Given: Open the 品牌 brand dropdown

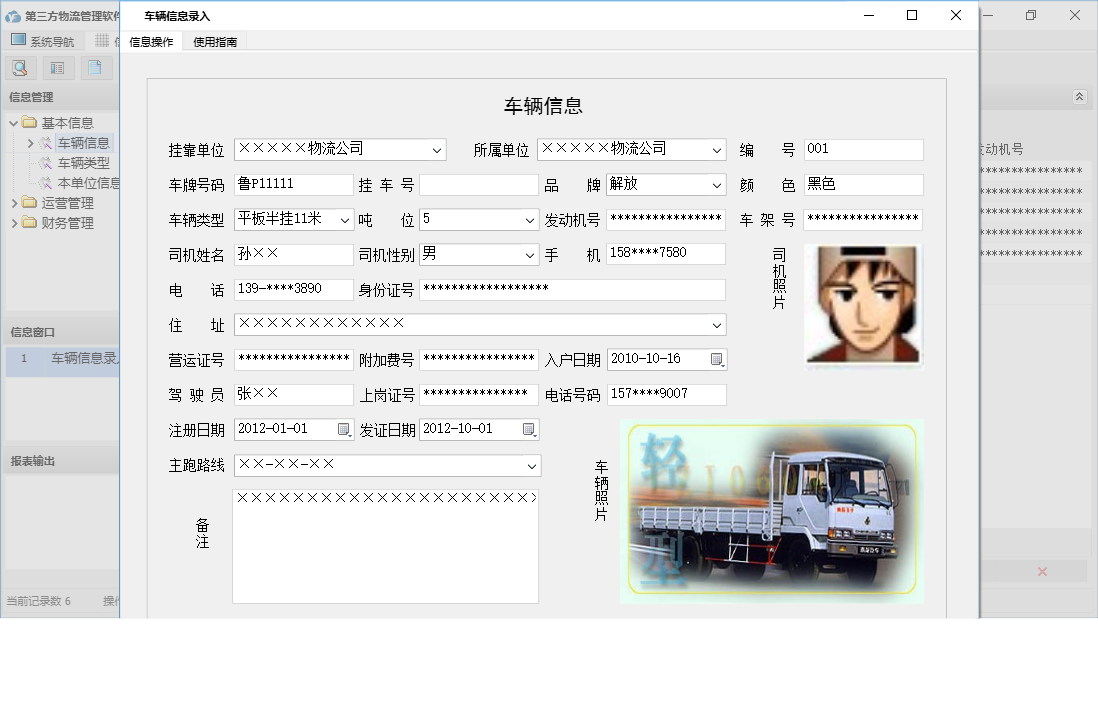Looking at the screenshot, I should click(x=717, y=186).
